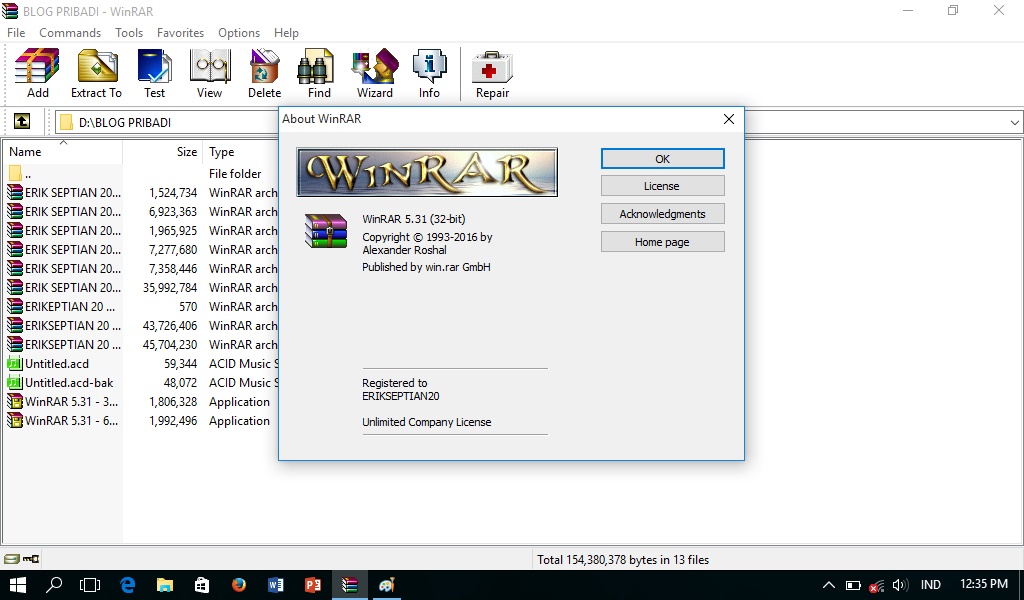Open the Favorites menu

click(180, 33)
